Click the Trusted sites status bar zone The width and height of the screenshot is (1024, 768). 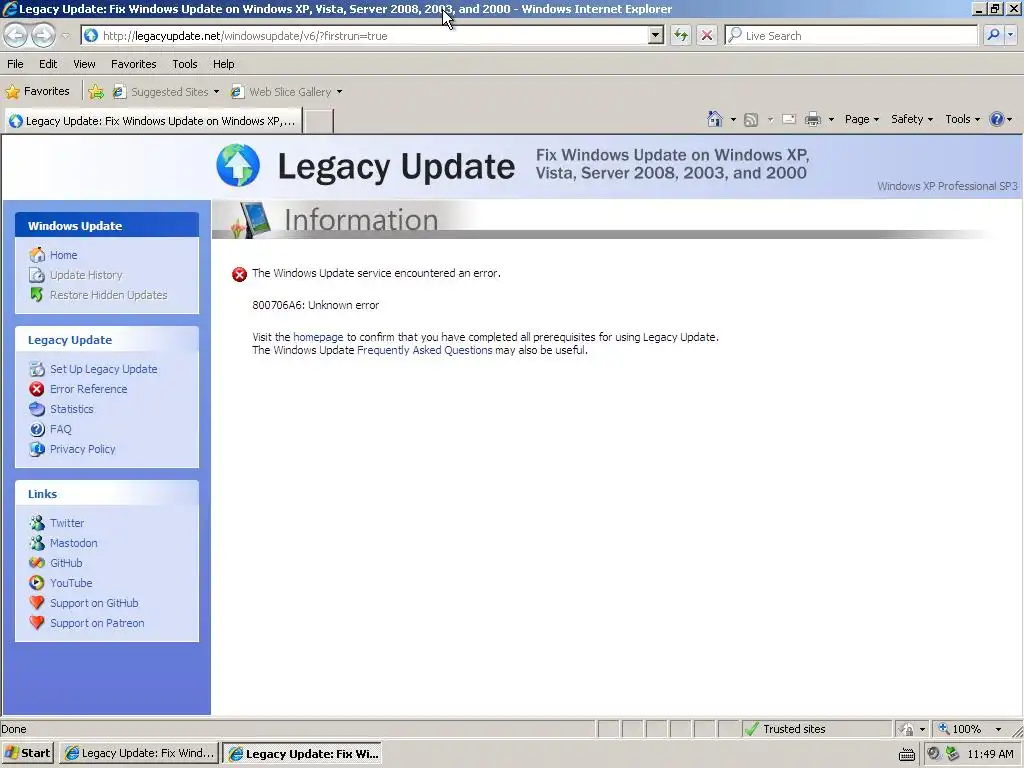point(816,729)
